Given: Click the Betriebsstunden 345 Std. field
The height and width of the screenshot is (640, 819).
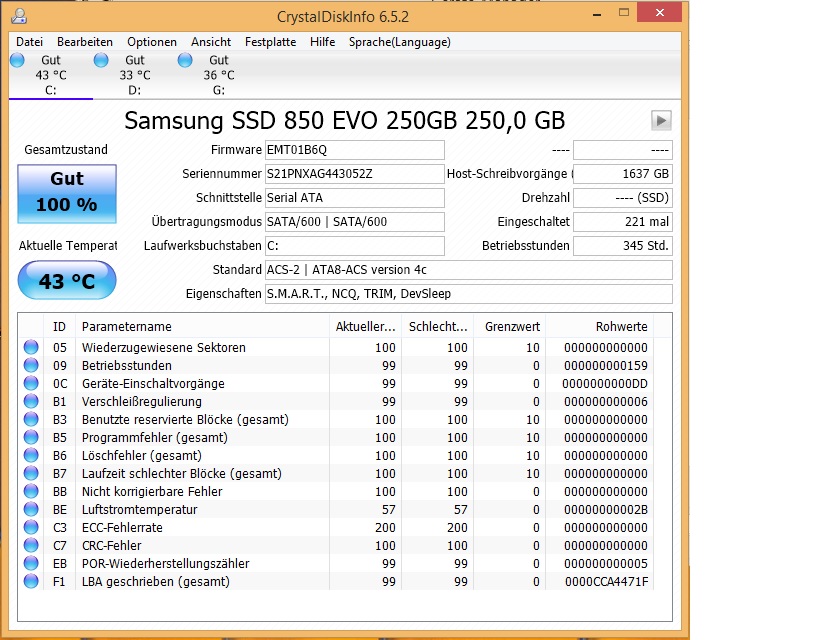Looking at the screenshot, I should tap(623, 246).
